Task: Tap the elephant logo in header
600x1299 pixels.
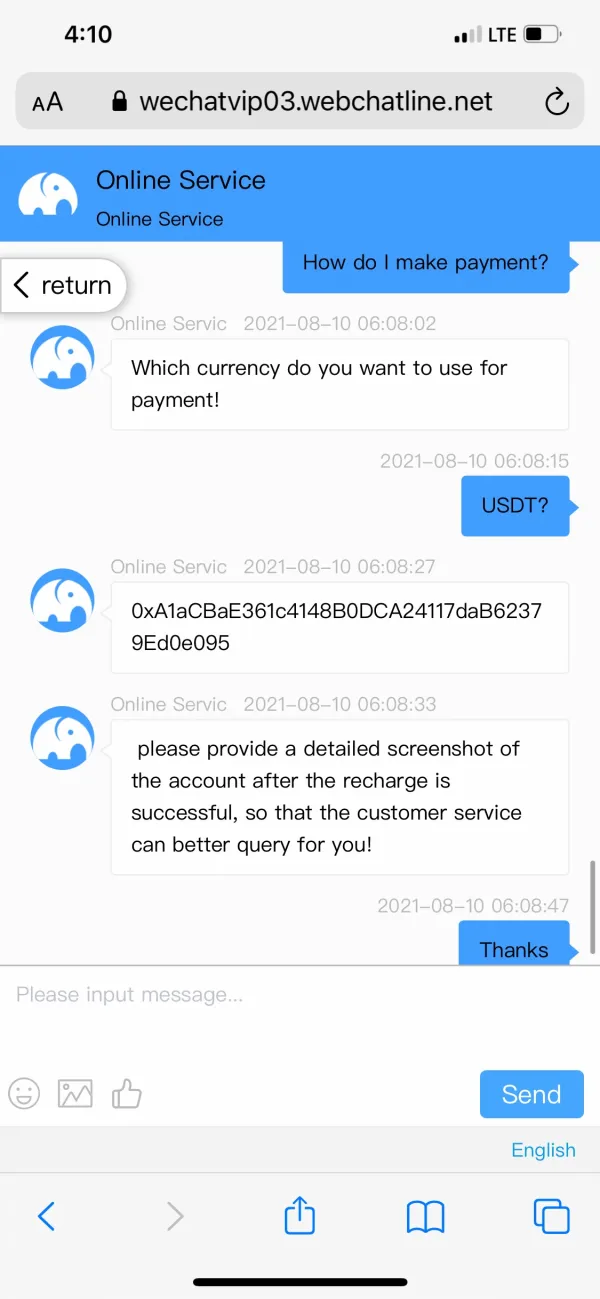Action: click(48, 193)
